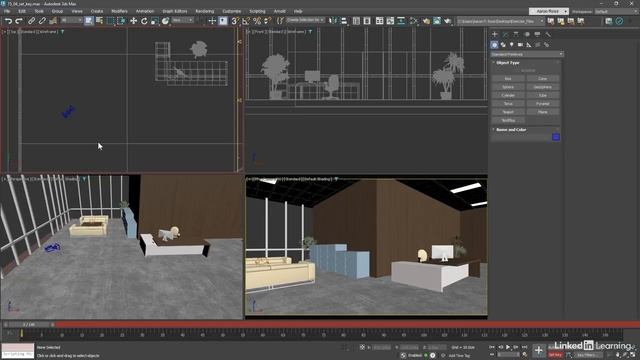Activate the Select Object tool
640x360 pixels.
point(89,20)
